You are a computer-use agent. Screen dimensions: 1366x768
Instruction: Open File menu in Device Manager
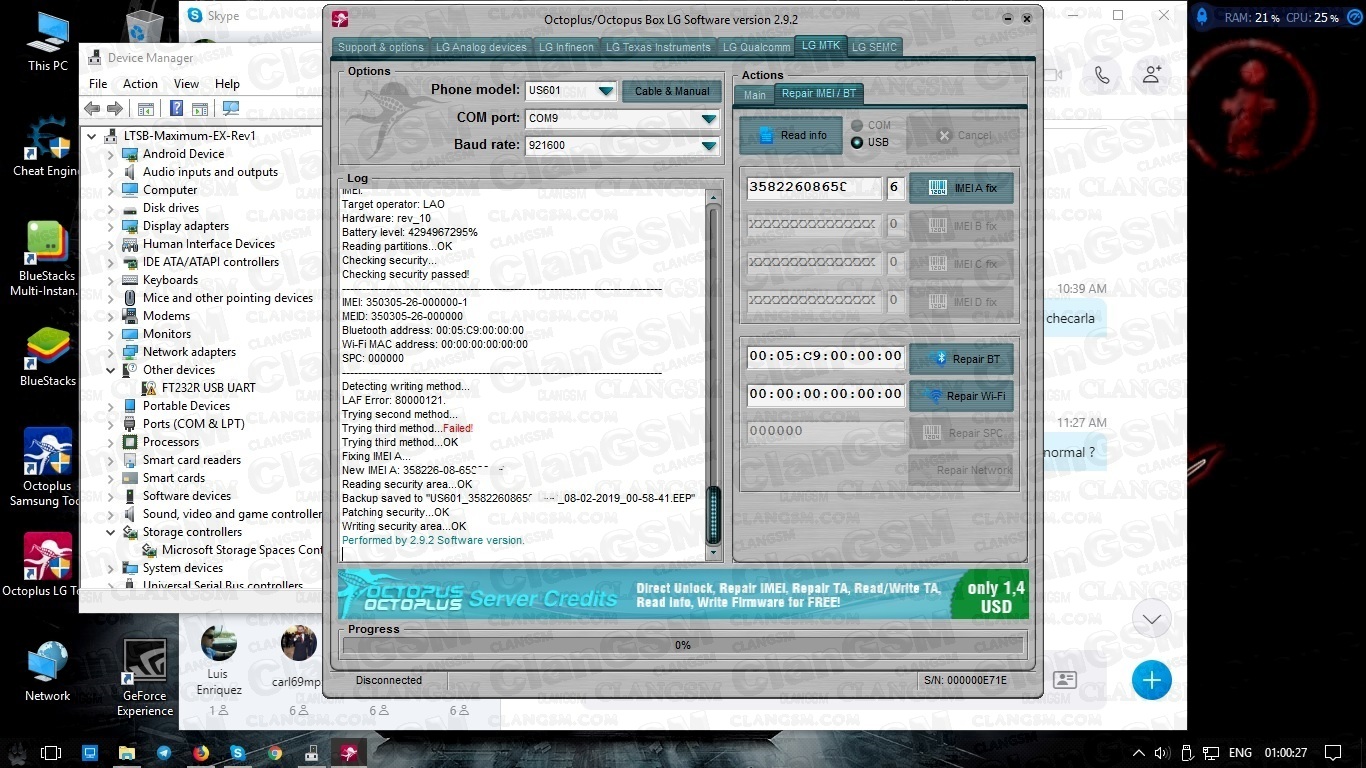click(x=98, y=84)
